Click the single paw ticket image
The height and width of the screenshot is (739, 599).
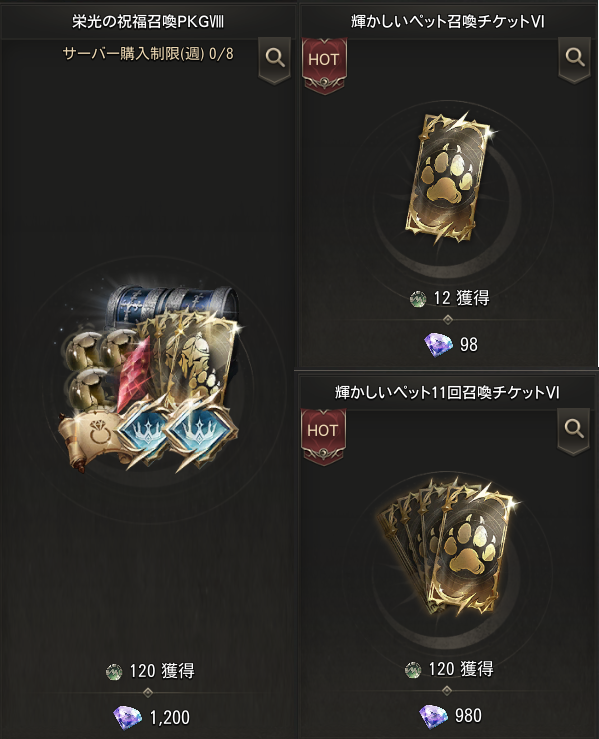coord(449,177)
